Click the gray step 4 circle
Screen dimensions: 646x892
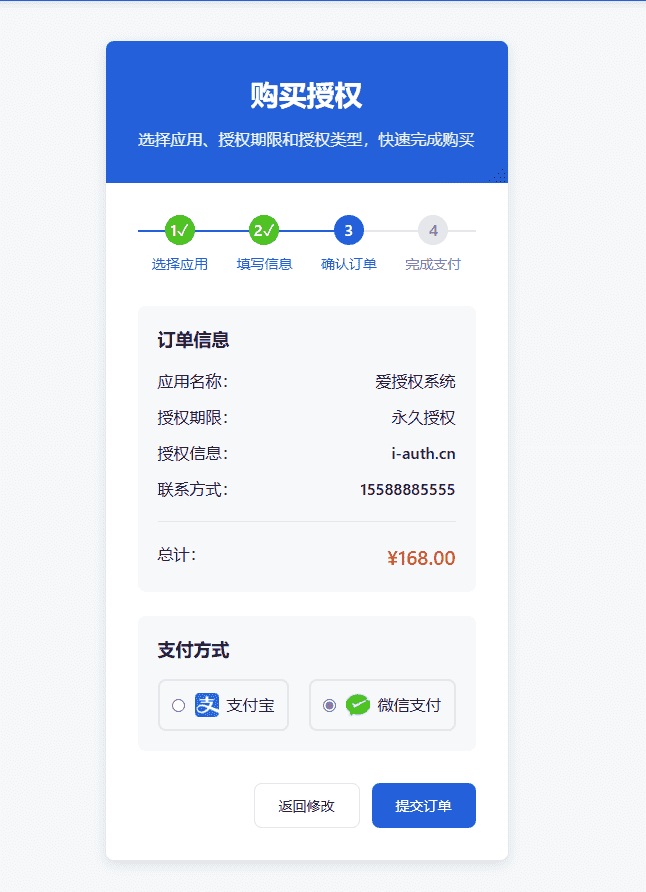click(433, 230)
